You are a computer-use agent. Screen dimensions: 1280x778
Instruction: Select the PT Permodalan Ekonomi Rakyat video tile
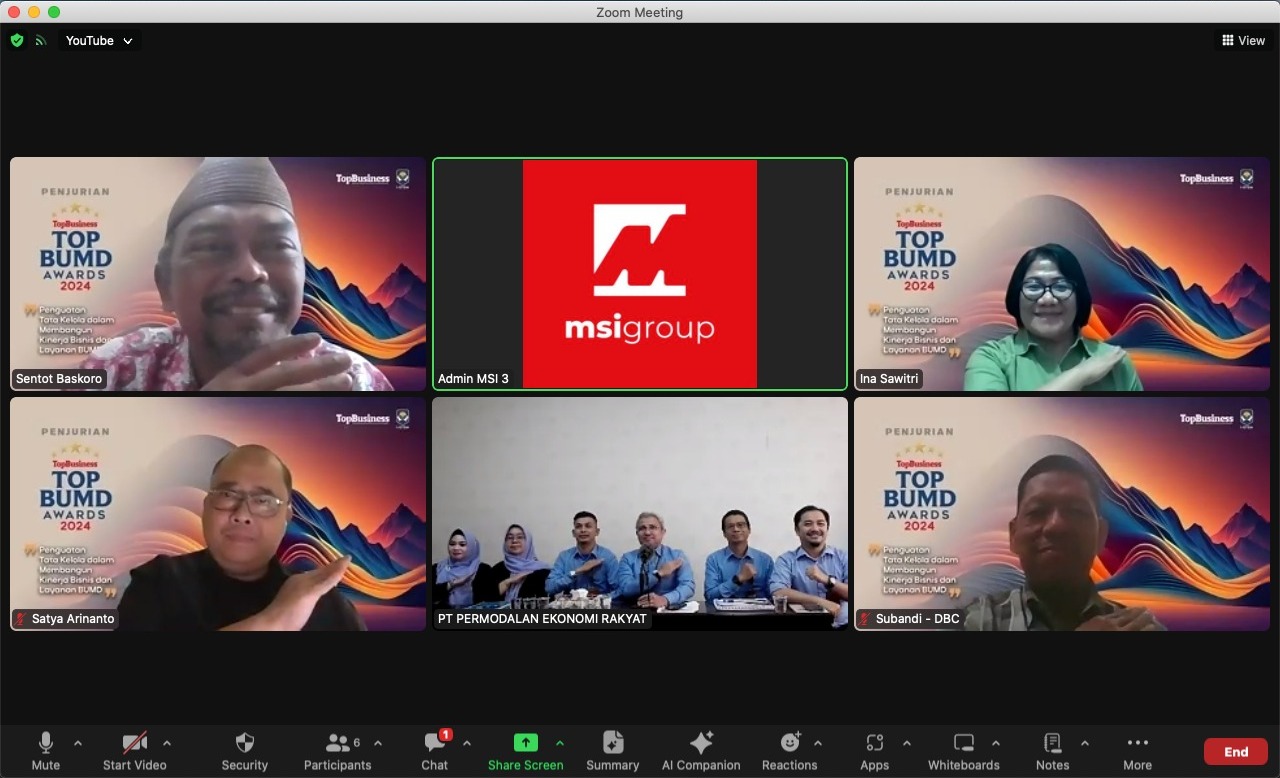coord(640,514)
